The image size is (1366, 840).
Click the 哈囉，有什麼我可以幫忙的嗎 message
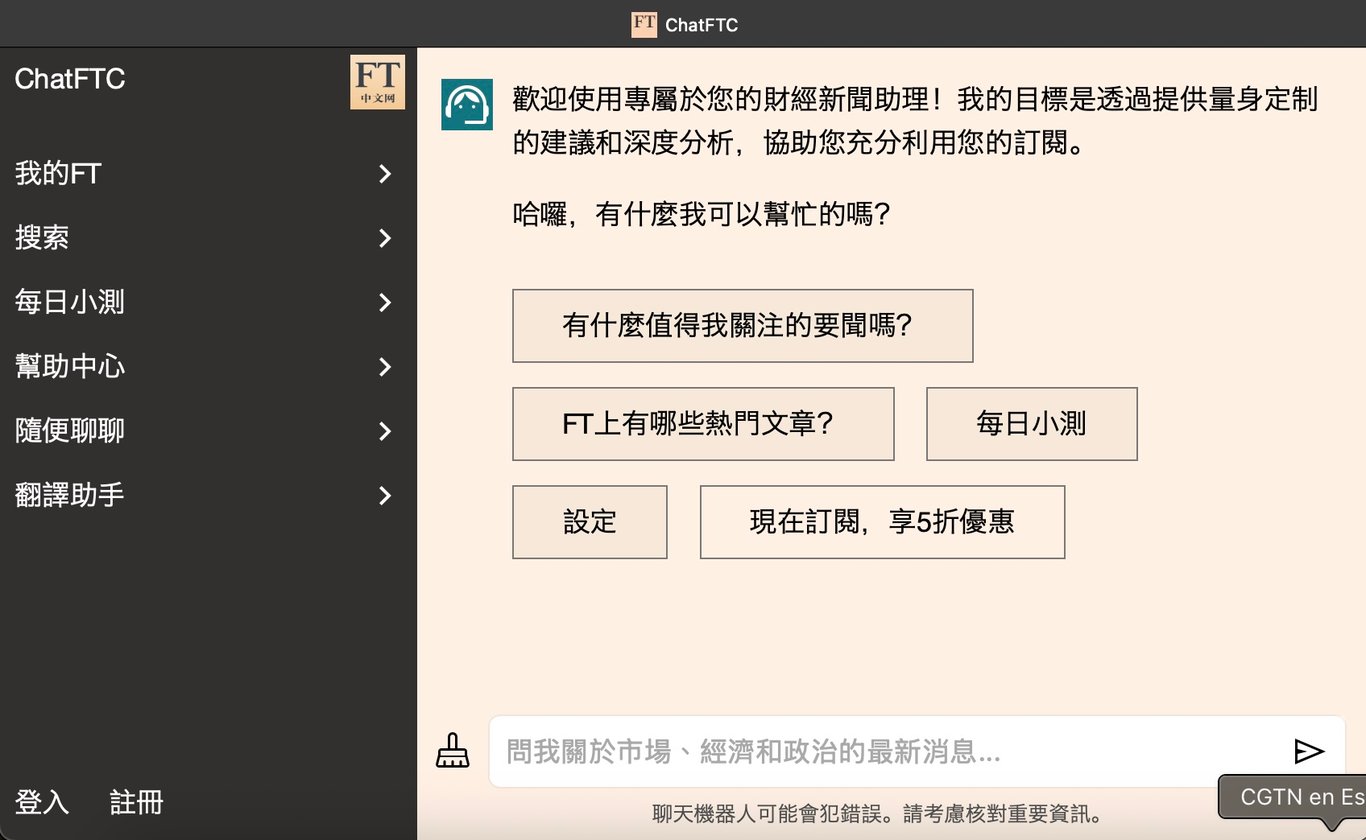click(702, 214)
